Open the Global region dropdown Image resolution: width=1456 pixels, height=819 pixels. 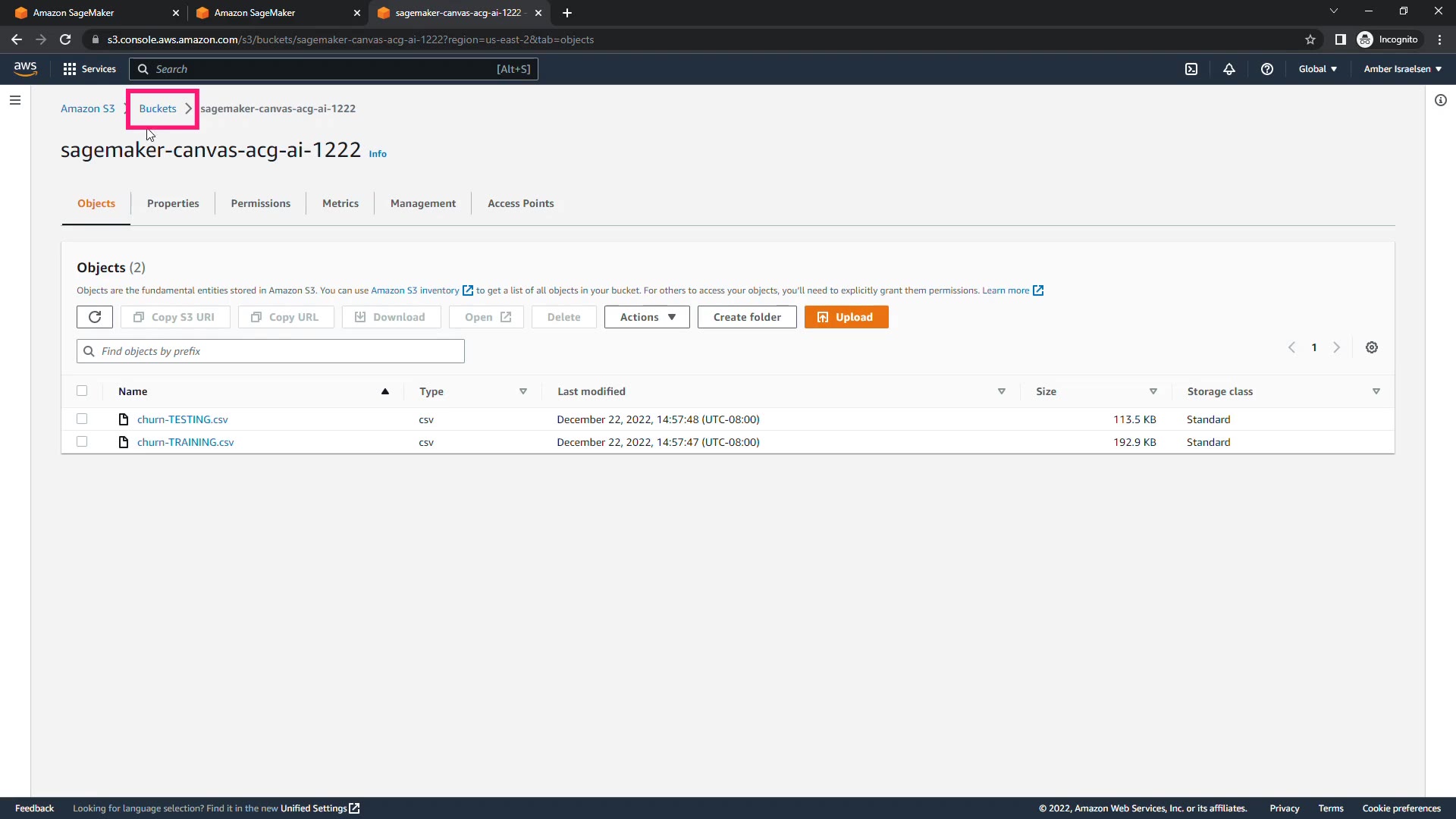[x=1317, y=69]
